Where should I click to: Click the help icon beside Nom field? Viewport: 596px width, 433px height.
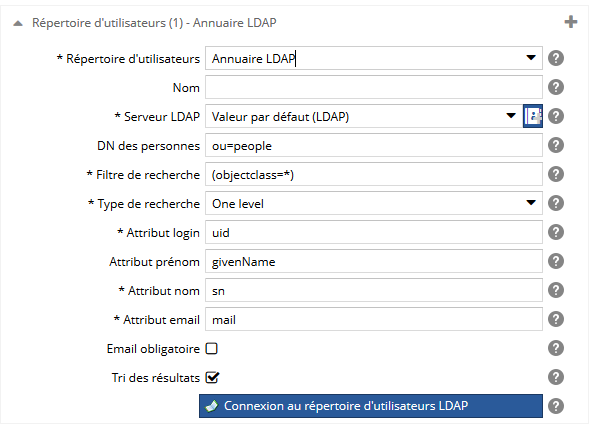click(x=556, y=87)
